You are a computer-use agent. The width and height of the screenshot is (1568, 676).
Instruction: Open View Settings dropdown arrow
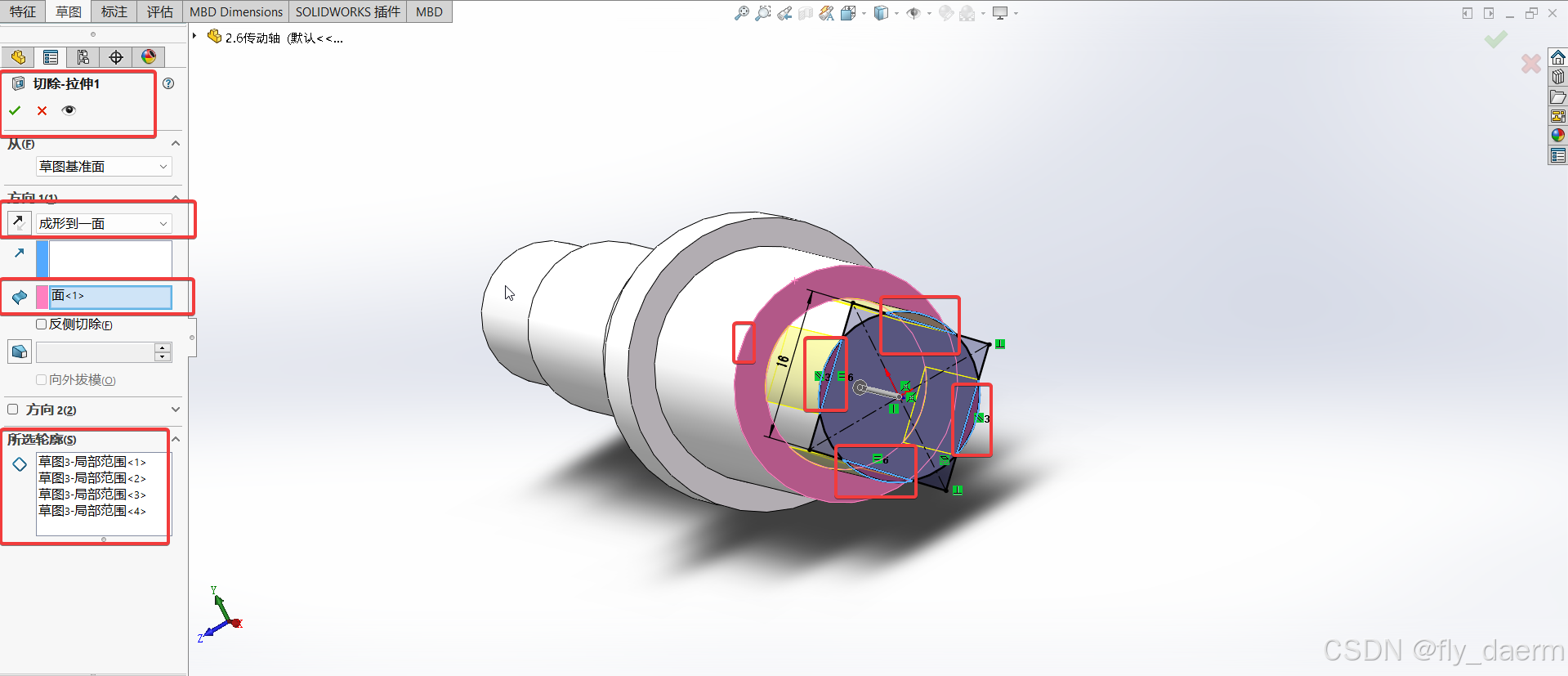1016,13
